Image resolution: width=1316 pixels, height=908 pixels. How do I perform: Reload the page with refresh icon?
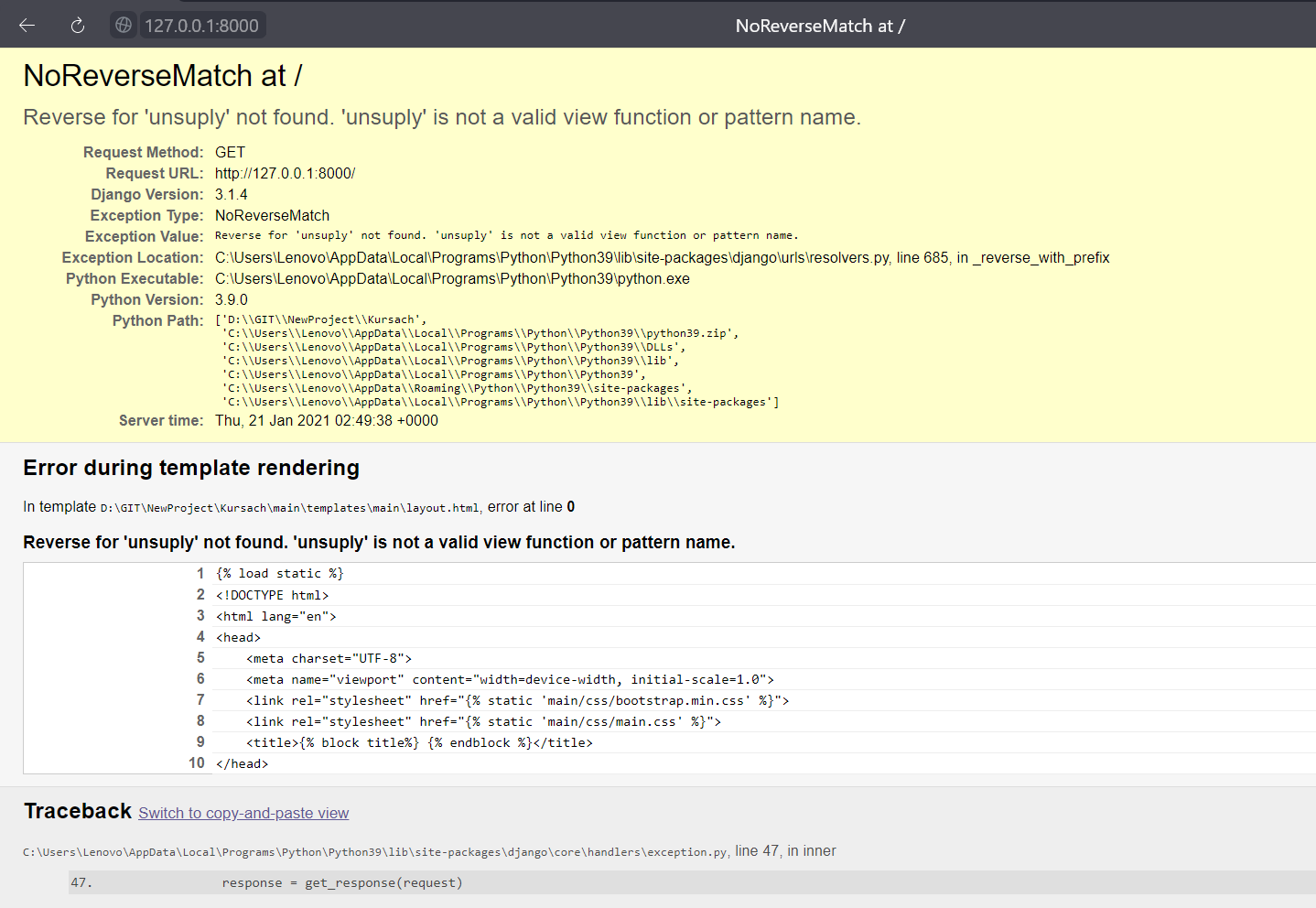click(x=78, y=26)
